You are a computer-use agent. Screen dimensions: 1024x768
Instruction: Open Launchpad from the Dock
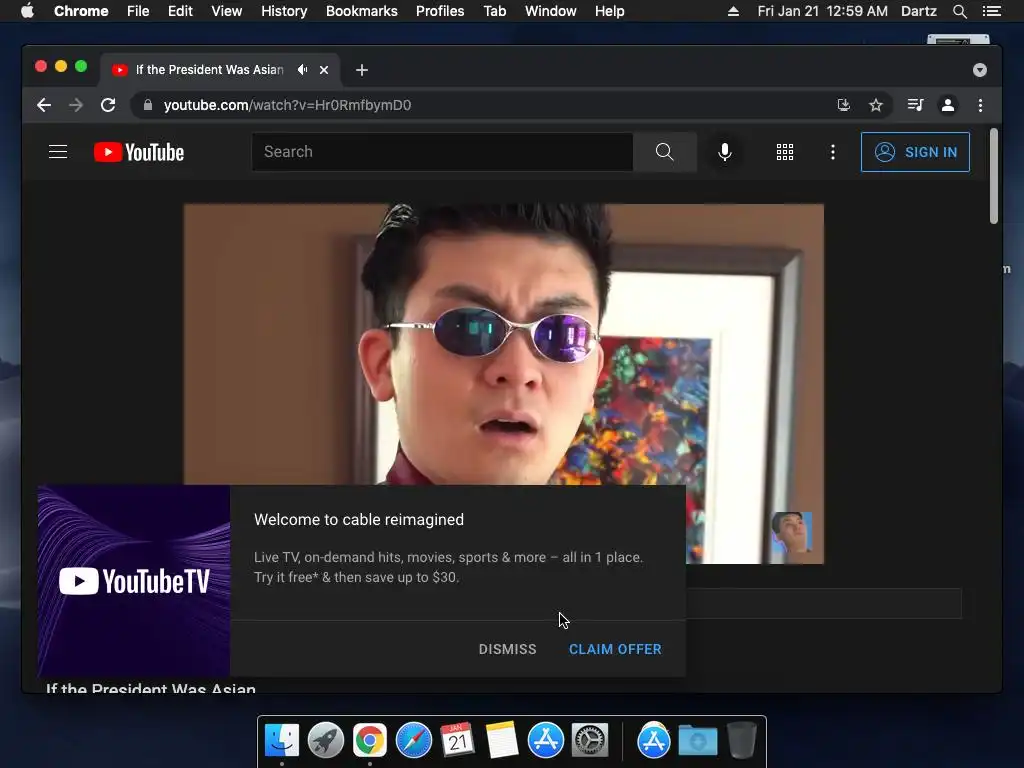click(326, 740)
